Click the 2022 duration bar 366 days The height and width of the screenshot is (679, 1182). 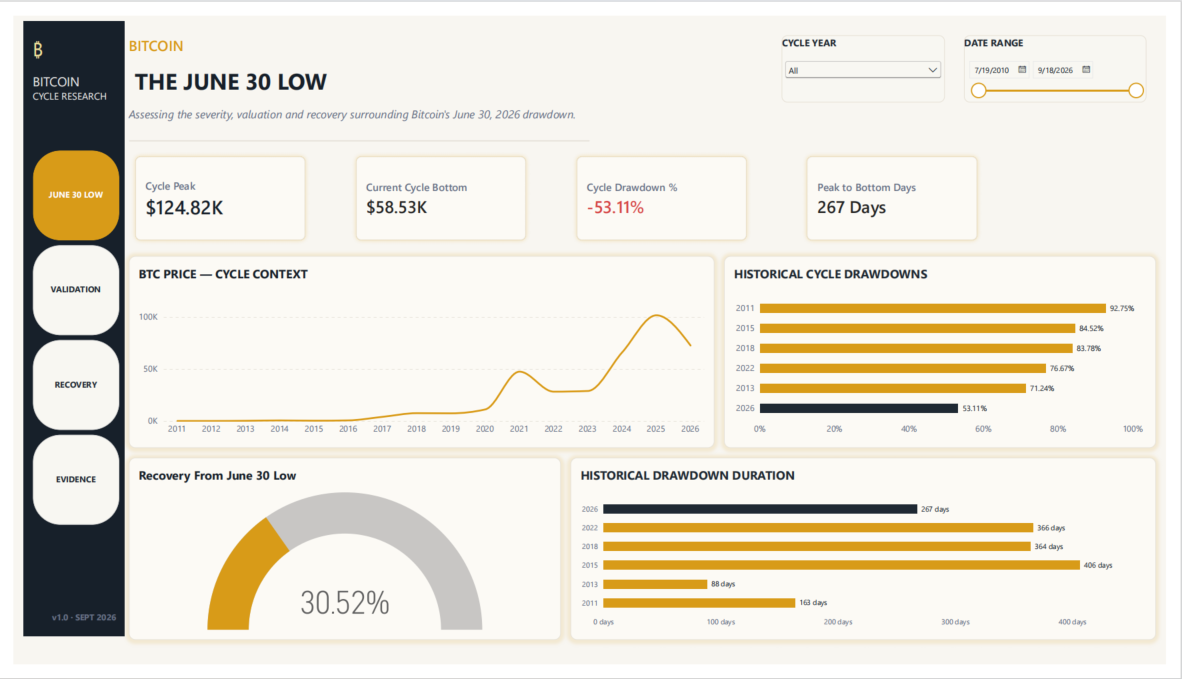click(818, 528)
